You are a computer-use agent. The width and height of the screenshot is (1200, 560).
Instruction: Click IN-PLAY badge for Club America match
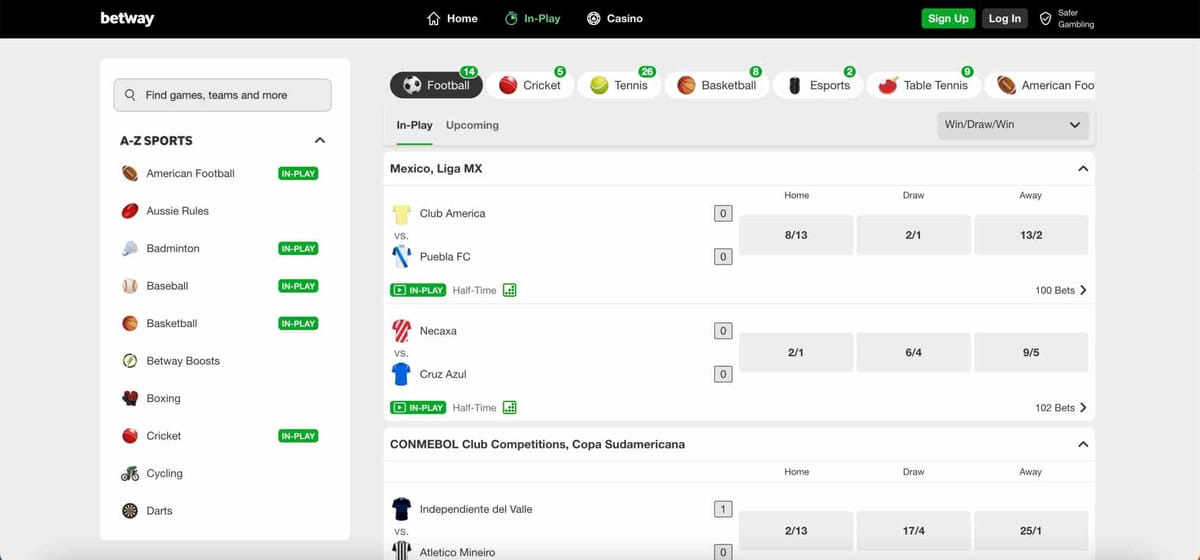pos(418,290)
